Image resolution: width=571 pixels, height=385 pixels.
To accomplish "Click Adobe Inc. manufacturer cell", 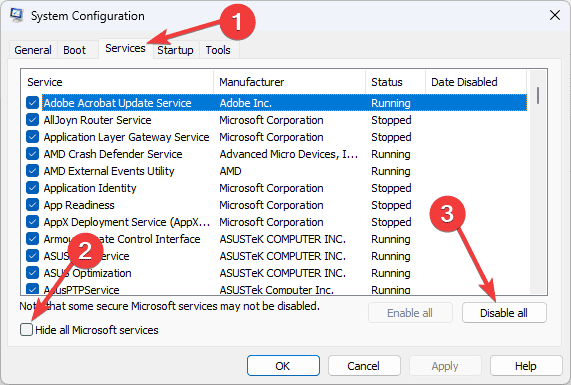I will click(246, 103).
